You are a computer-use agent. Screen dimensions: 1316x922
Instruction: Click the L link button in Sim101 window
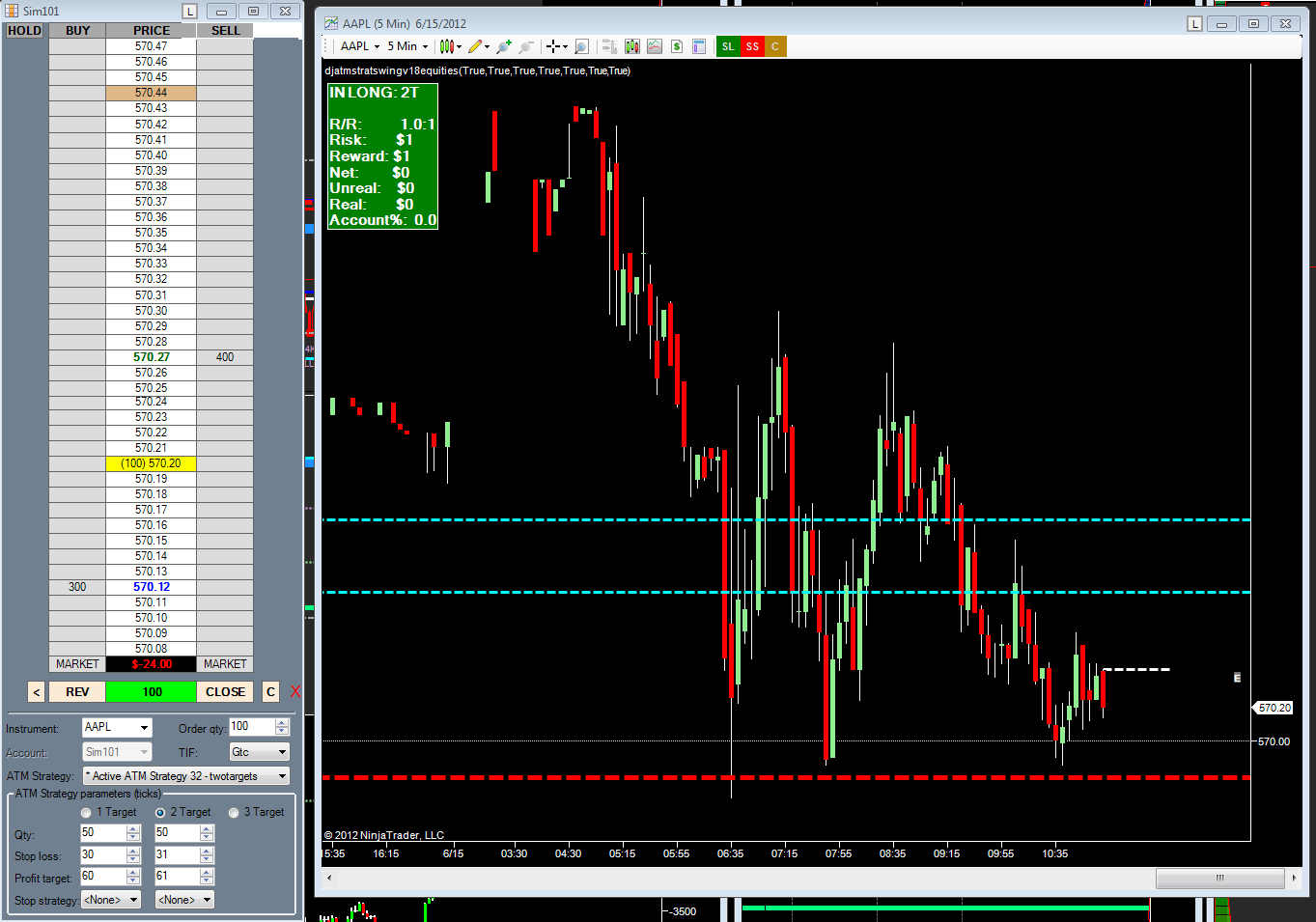click(x=189, y=12)
